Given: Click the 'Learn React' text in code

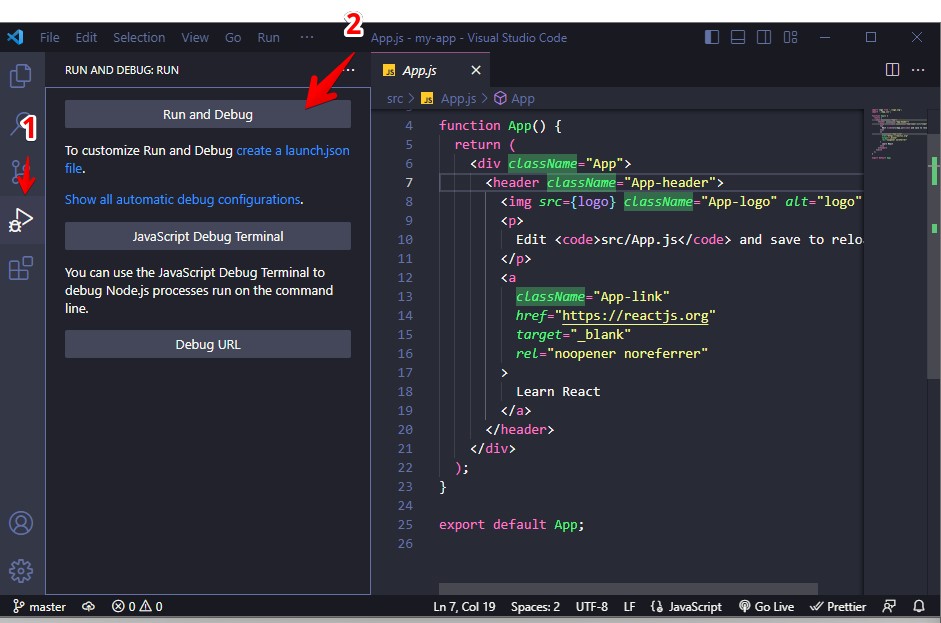Looking at the screenshot, I should tap(558, 392).
